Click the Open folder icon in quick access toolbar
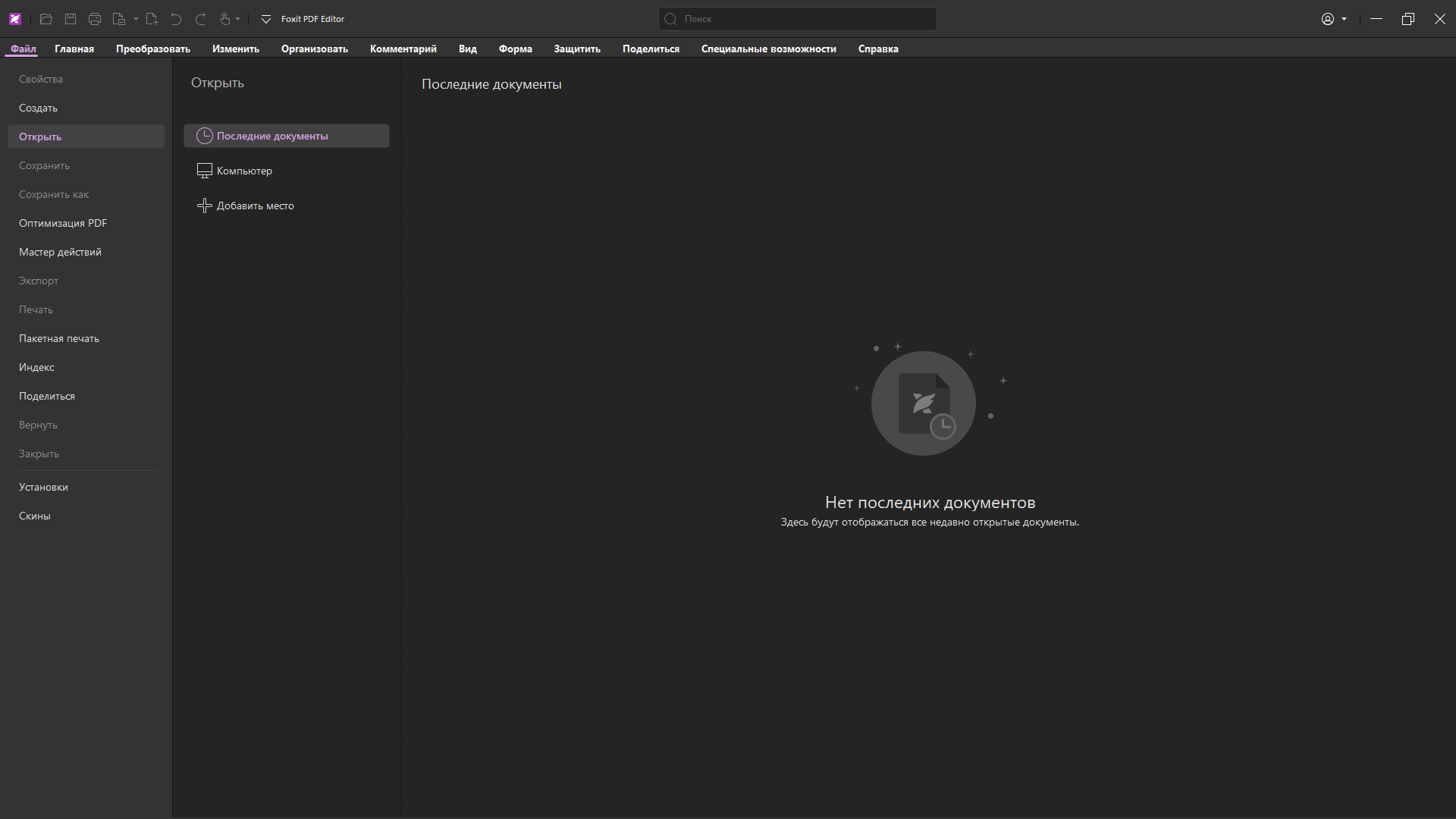 point(46,19)
